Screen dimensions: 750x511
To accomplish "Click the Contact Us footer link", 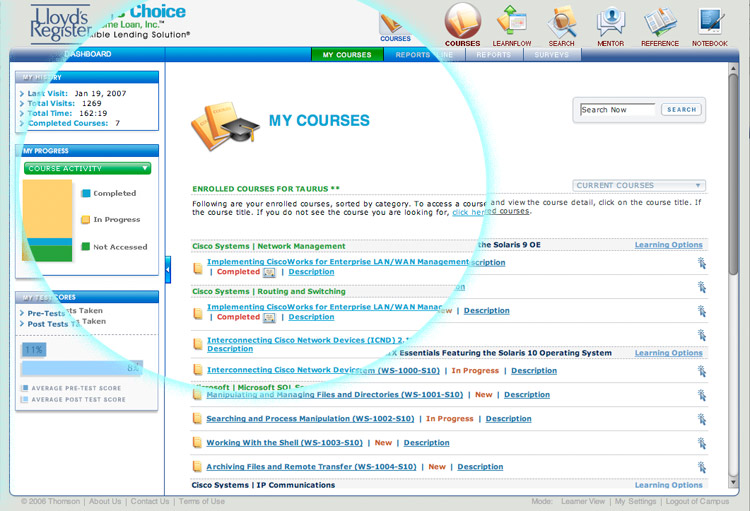I will (150, 501).
